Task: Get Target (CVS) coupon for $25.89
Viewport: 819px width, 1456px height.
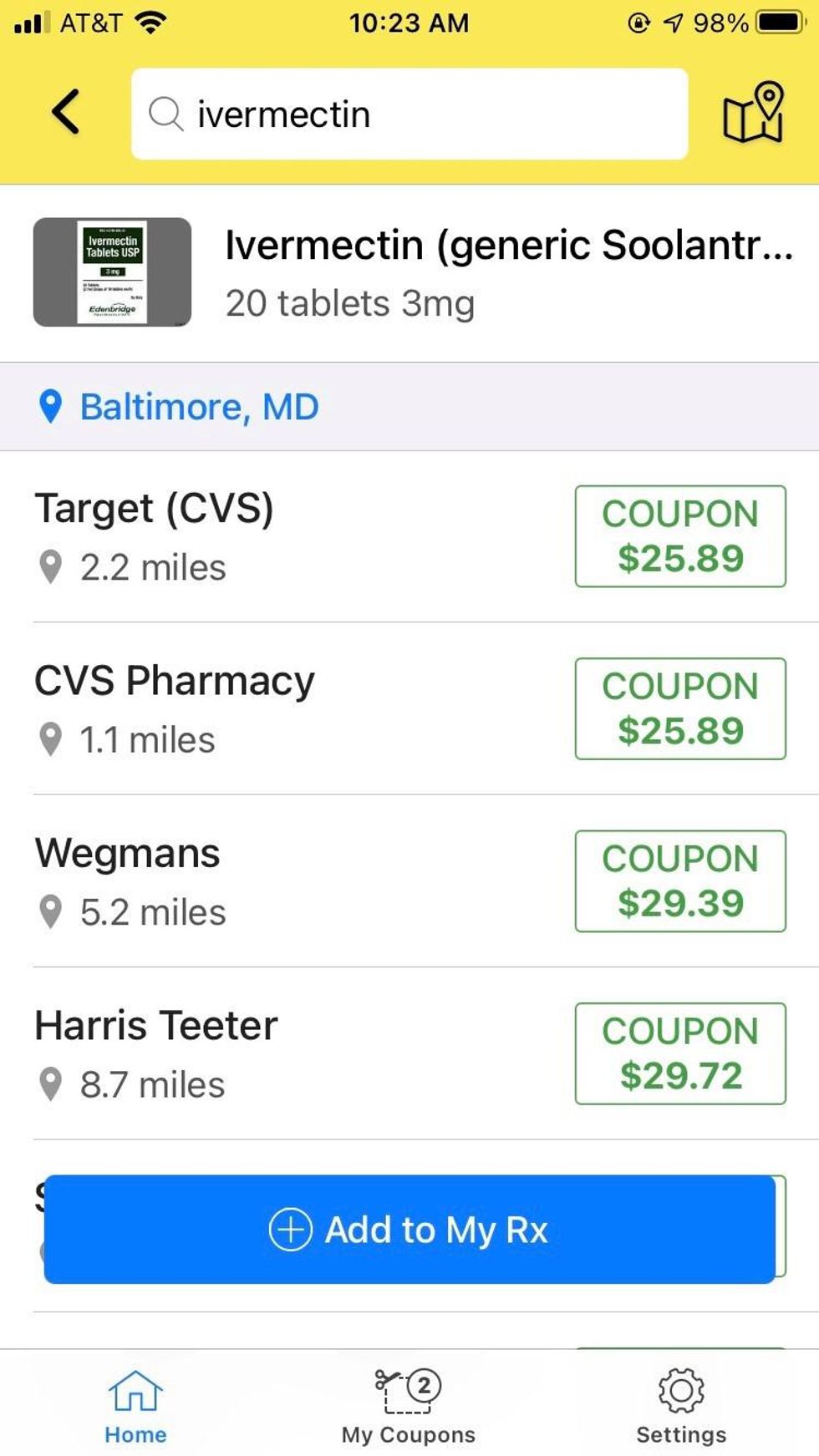Action: pyautogui.click(x=680, y=536)
